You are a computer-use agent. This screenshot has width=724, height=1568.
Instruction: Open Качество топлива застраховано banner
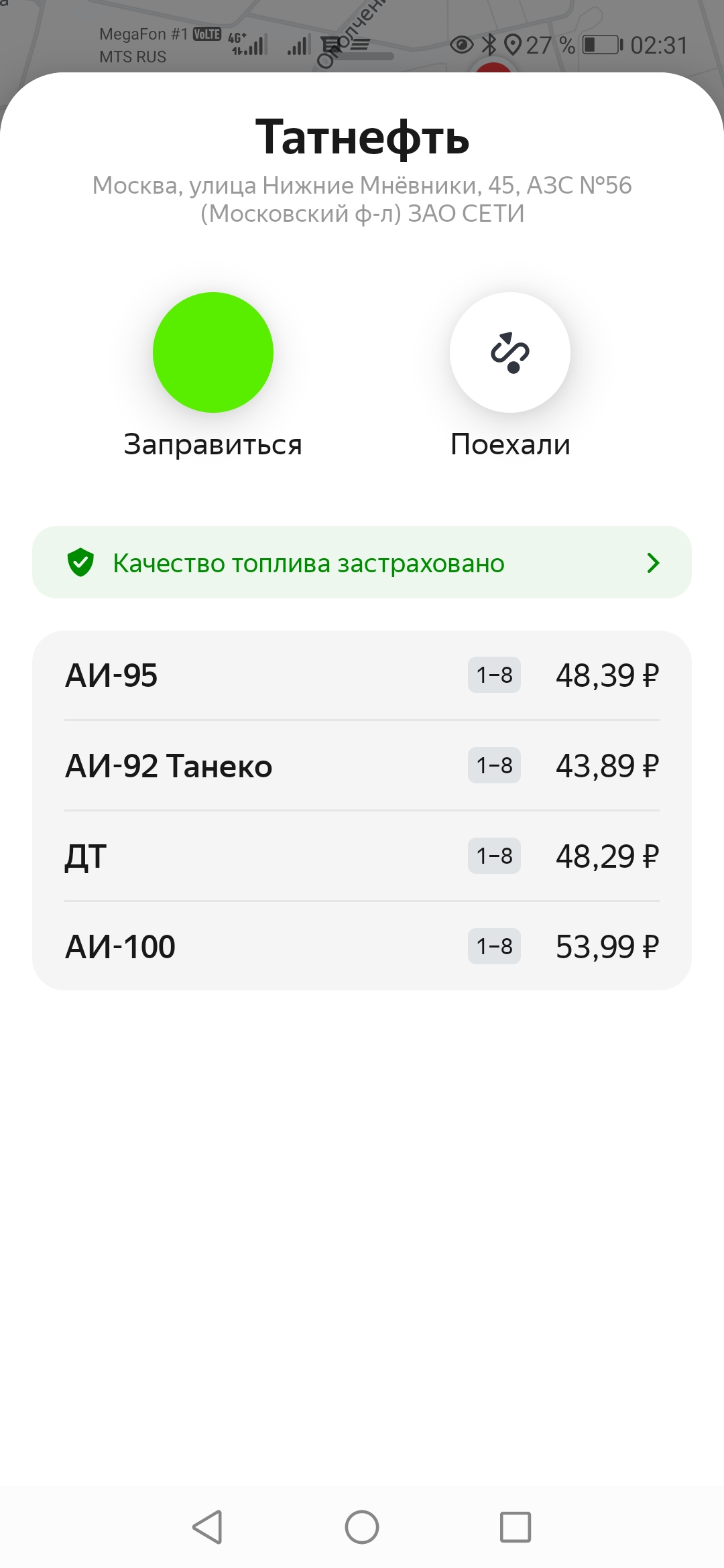pos(362,562)
